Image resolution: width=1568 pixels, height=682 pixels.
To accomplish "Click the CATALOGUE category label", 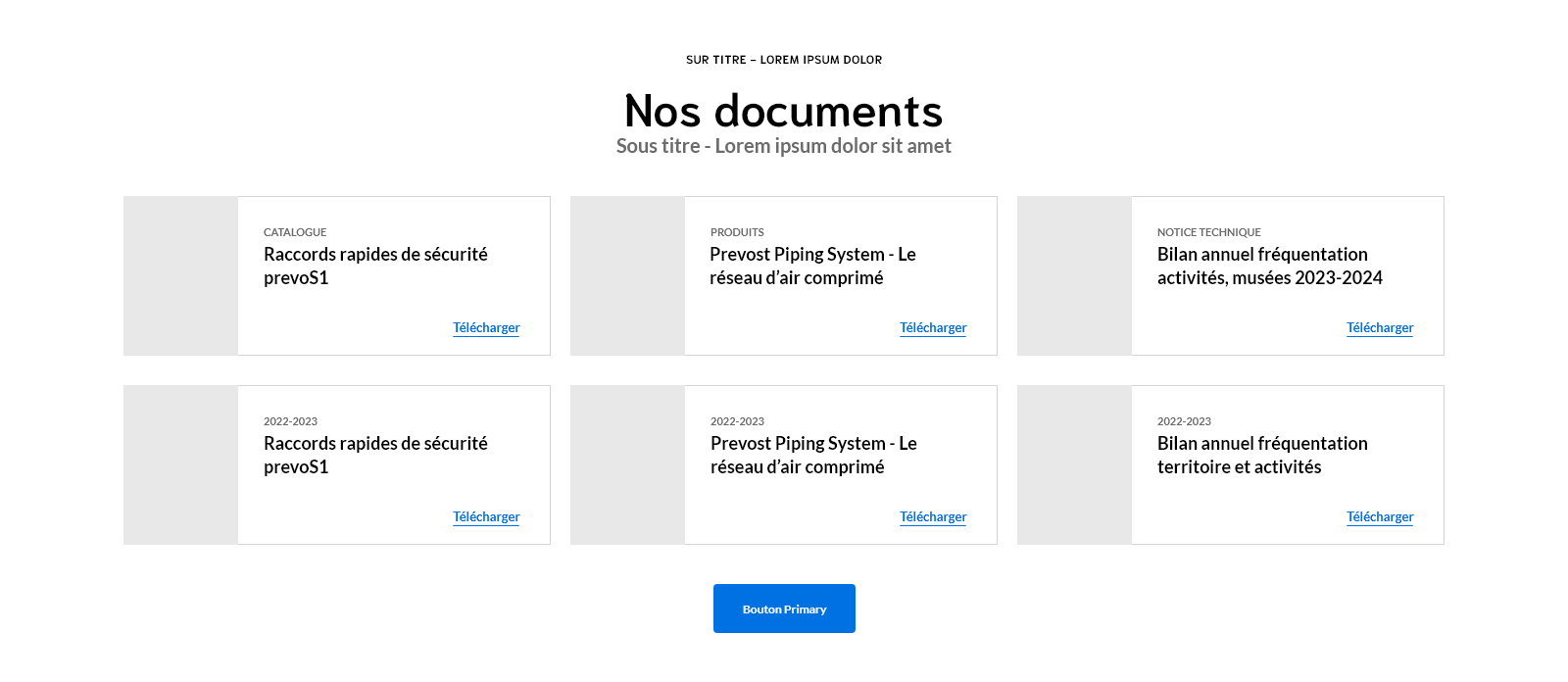I will (x=295, y=232).
